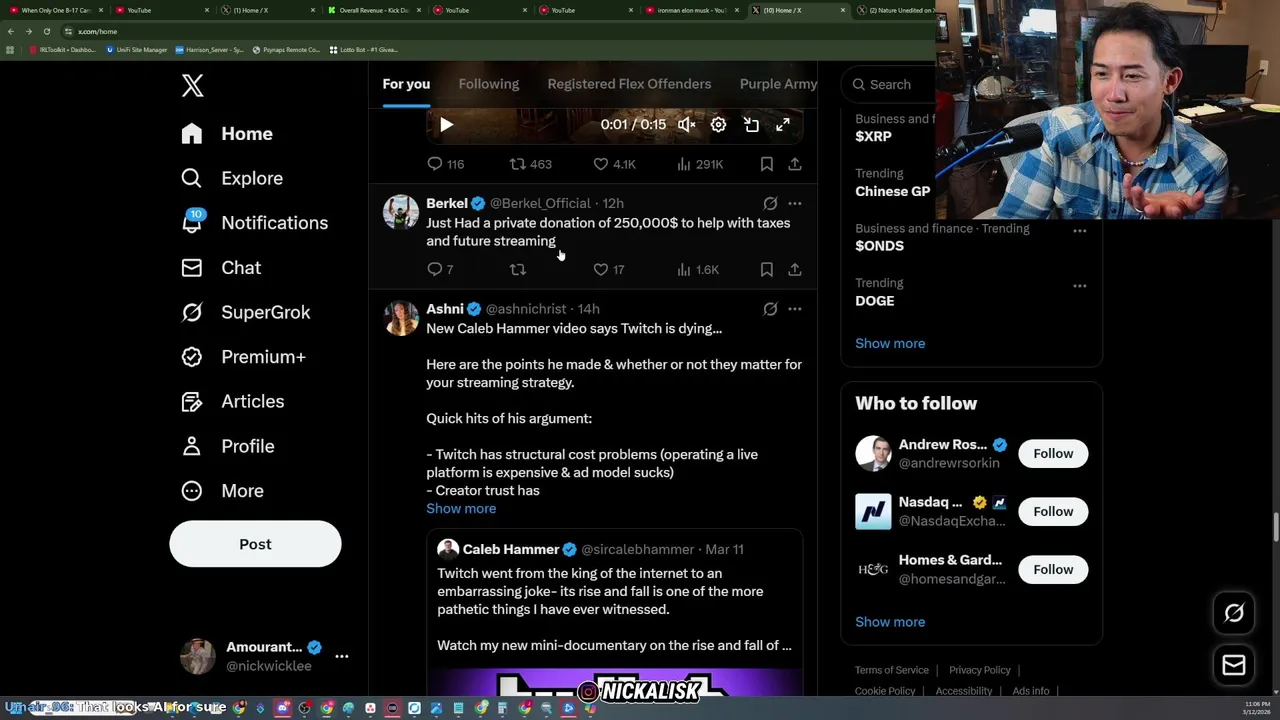Open the Purple Army tab
1280x720 pixels.
point(778,84)
